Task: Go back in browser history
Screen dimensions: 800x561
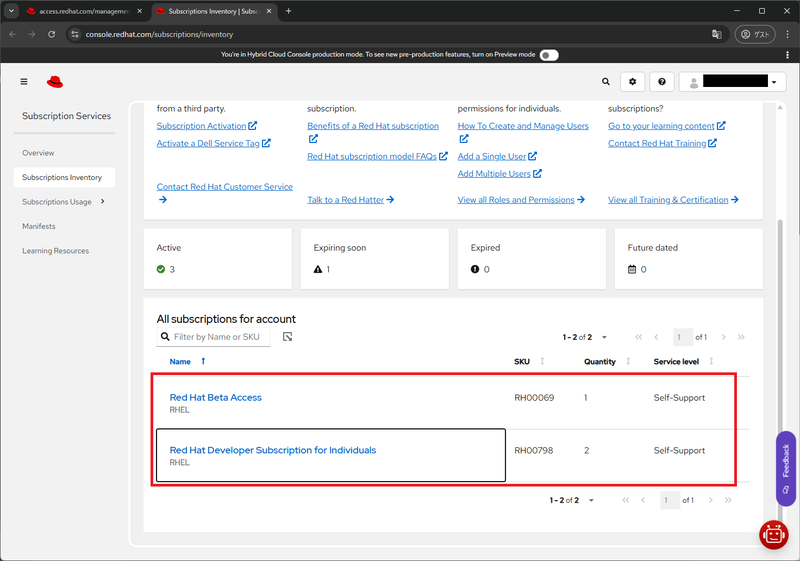Action: [13, 34]
